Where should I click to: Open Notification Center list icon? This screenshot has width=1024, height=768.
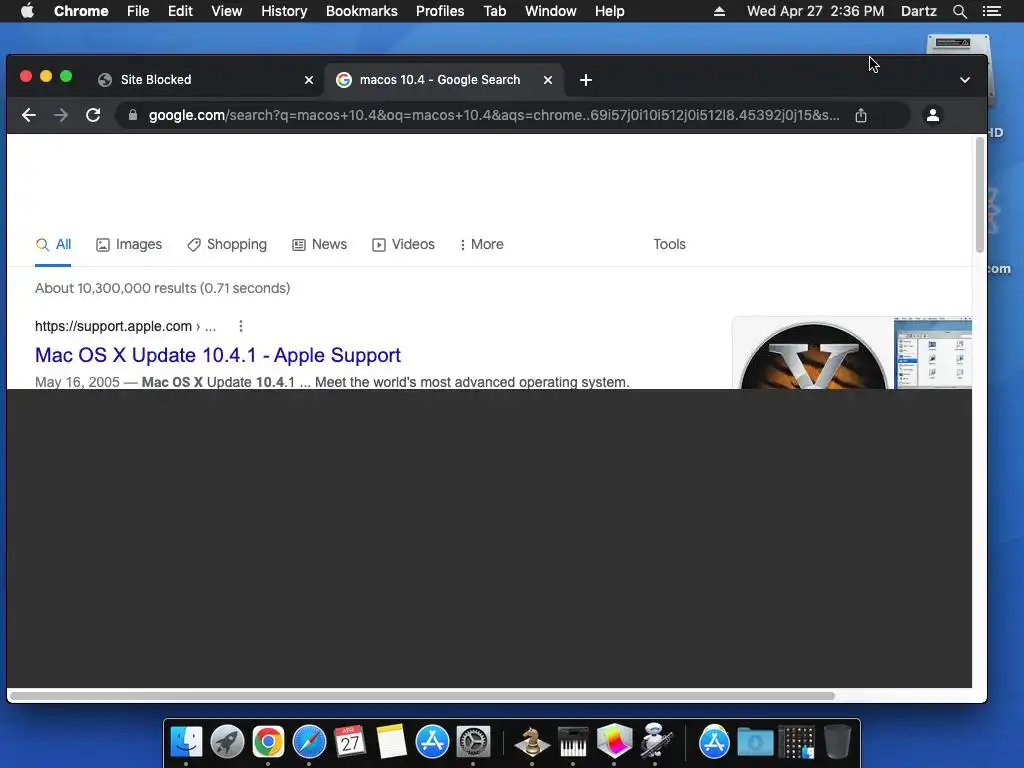(x=992, y=11)
